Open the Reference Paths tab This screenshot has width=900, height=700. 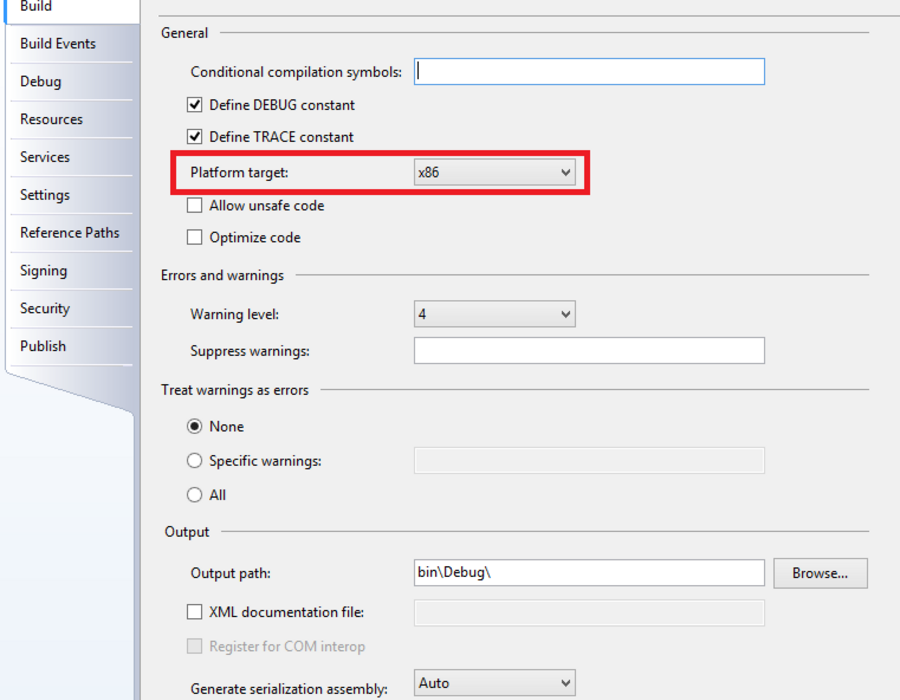72,233
